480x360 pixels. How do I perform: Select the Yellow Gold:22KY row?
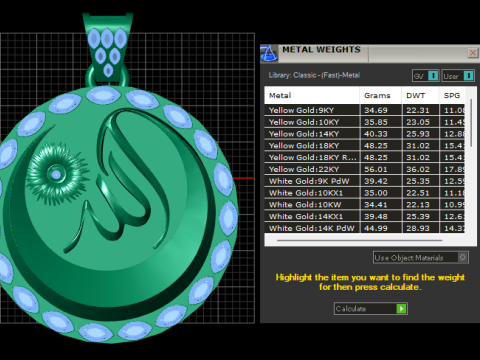point(365,169)
